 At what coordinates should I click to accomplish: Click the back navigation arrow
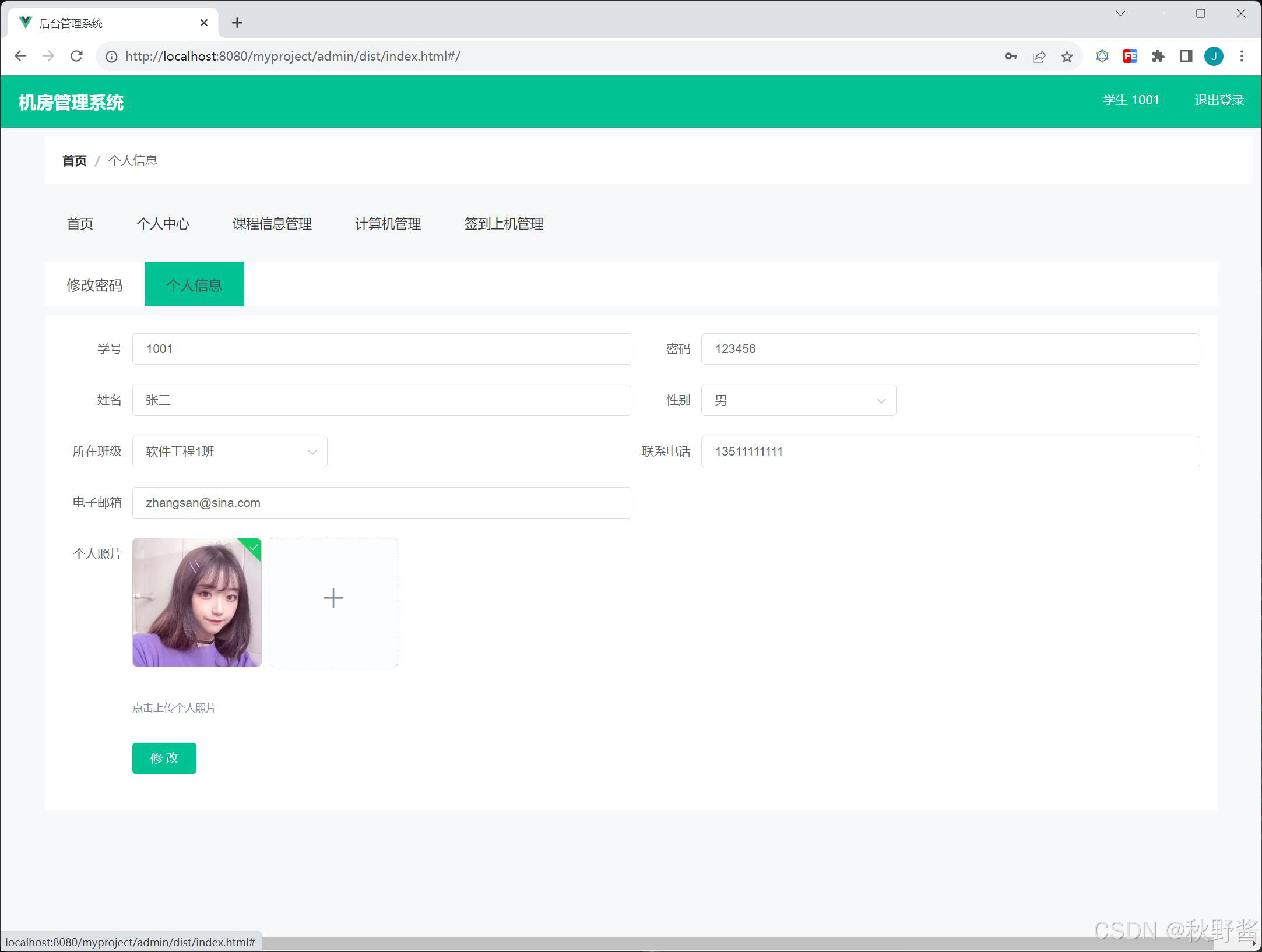point(20,56)
